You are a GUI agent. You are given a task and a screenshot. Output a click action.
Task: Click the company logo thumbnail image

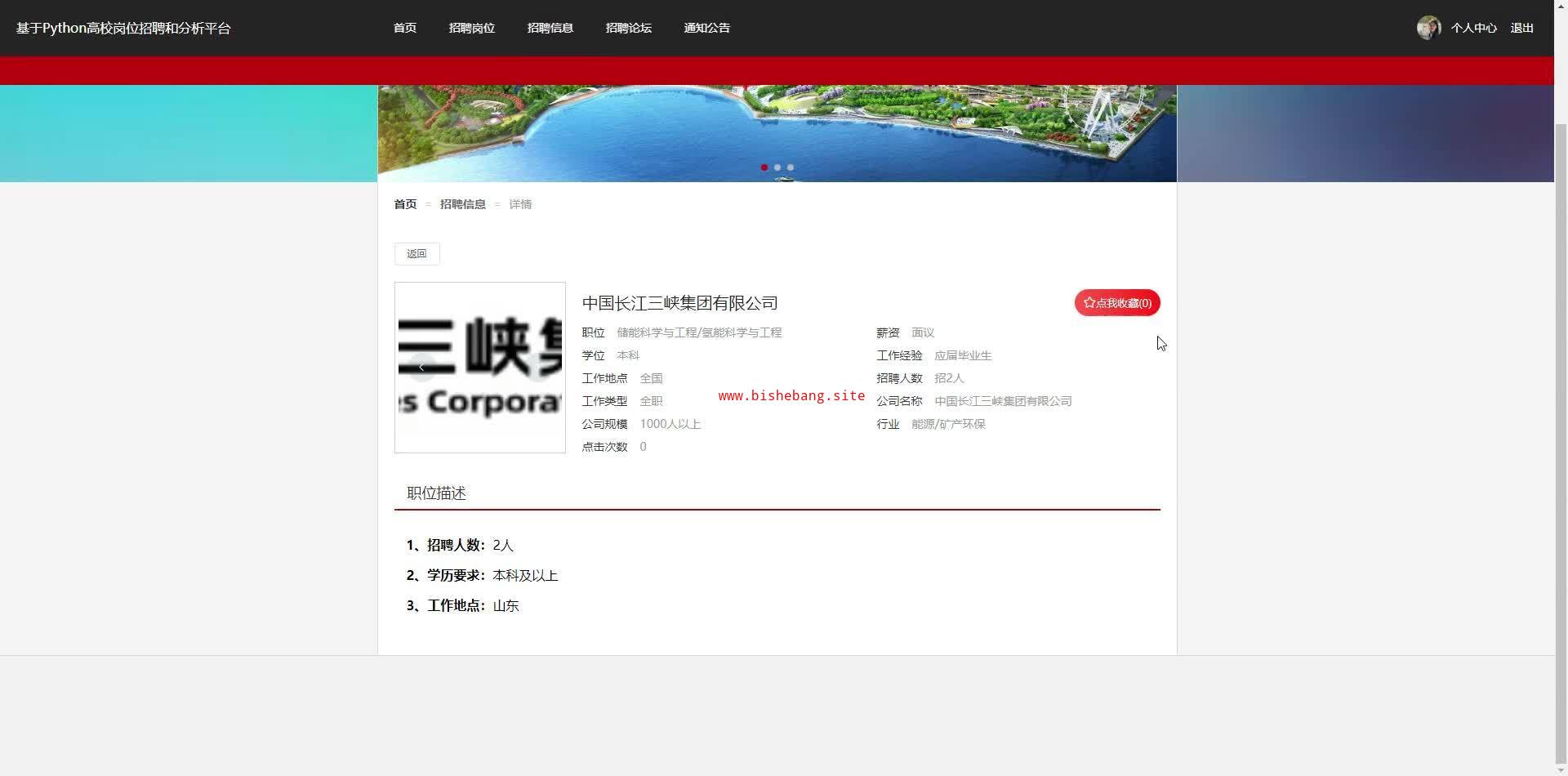[480, 368]
